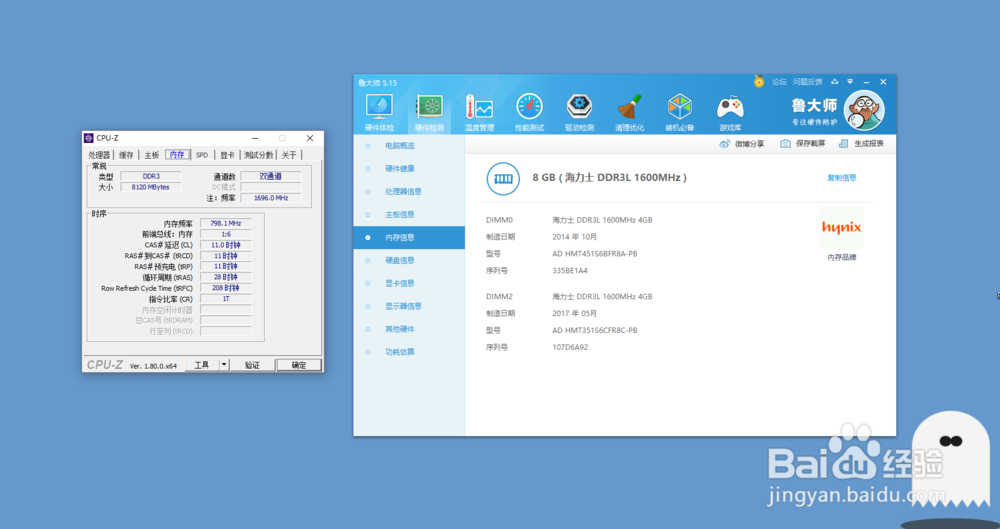Click CPU-Z 验证 validate button
This screenshot has height=529, width=1000.
[253, 366]
